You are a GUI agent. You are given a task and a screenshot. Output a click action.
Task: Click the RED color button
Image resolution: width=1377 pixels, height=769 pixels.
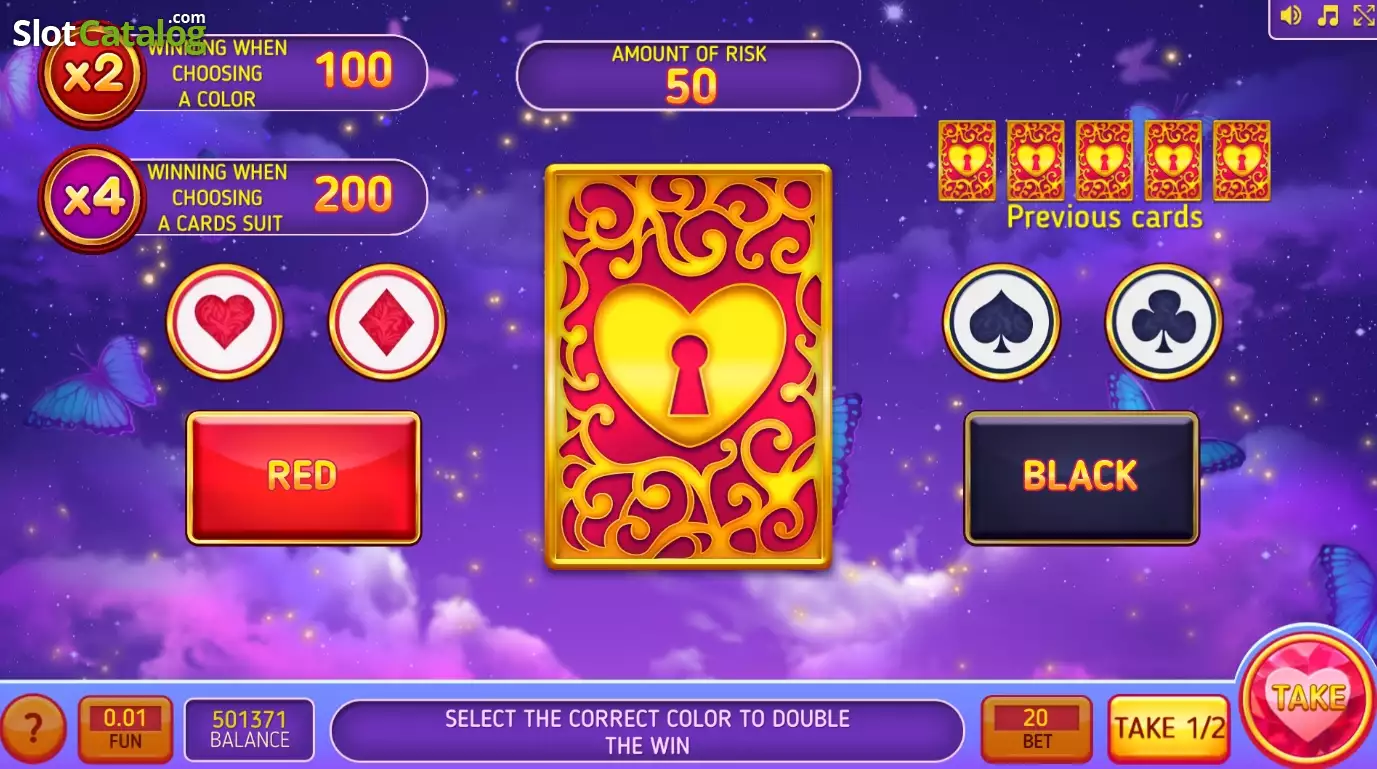304,477
